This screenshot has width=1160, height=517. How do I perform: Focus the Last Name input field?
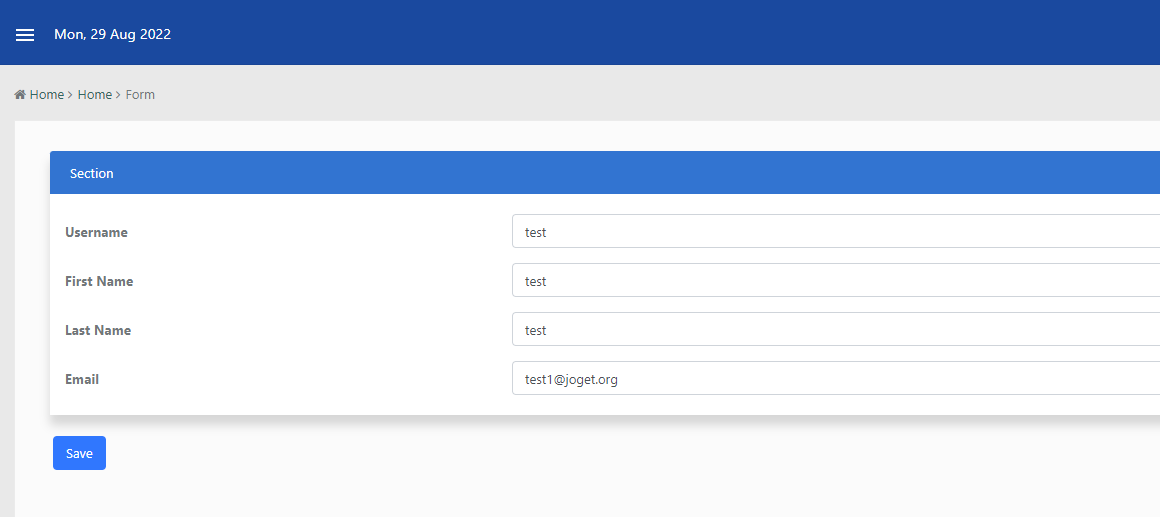[x=836, y=329]
